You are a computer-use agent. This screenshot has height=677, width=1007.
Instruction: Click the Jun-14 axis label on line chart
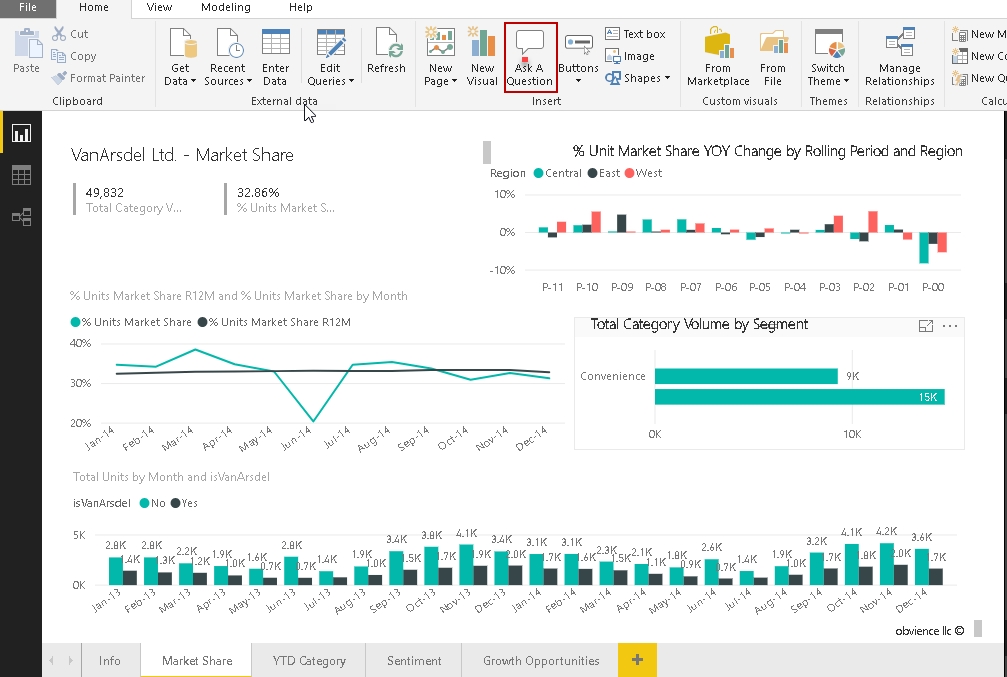tap(296, 439)
